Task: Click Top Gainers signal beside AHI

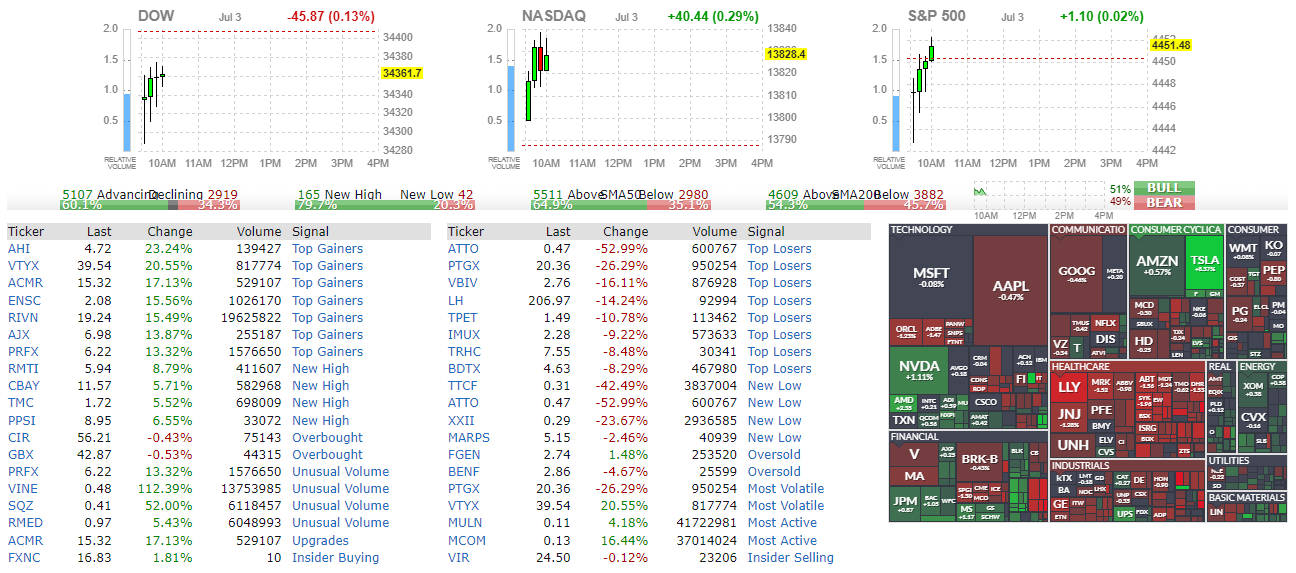Action: click(327, 249)
